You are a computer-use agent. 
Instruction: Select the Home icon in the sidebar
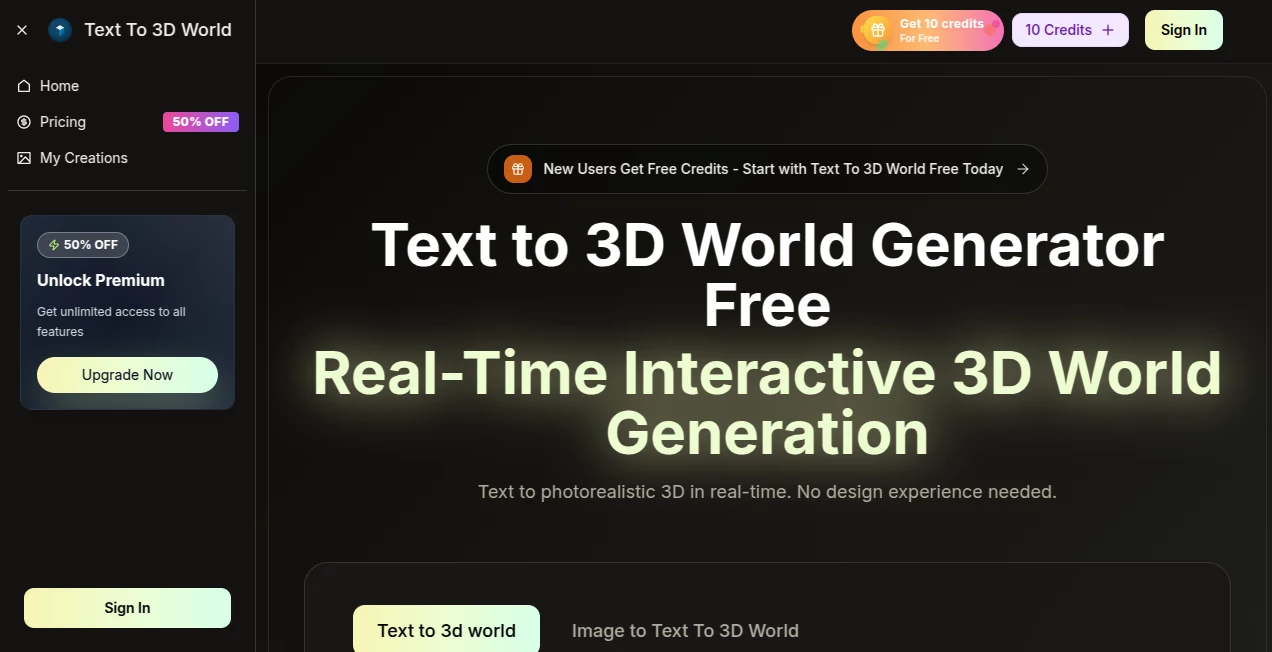tap(24, 86)
